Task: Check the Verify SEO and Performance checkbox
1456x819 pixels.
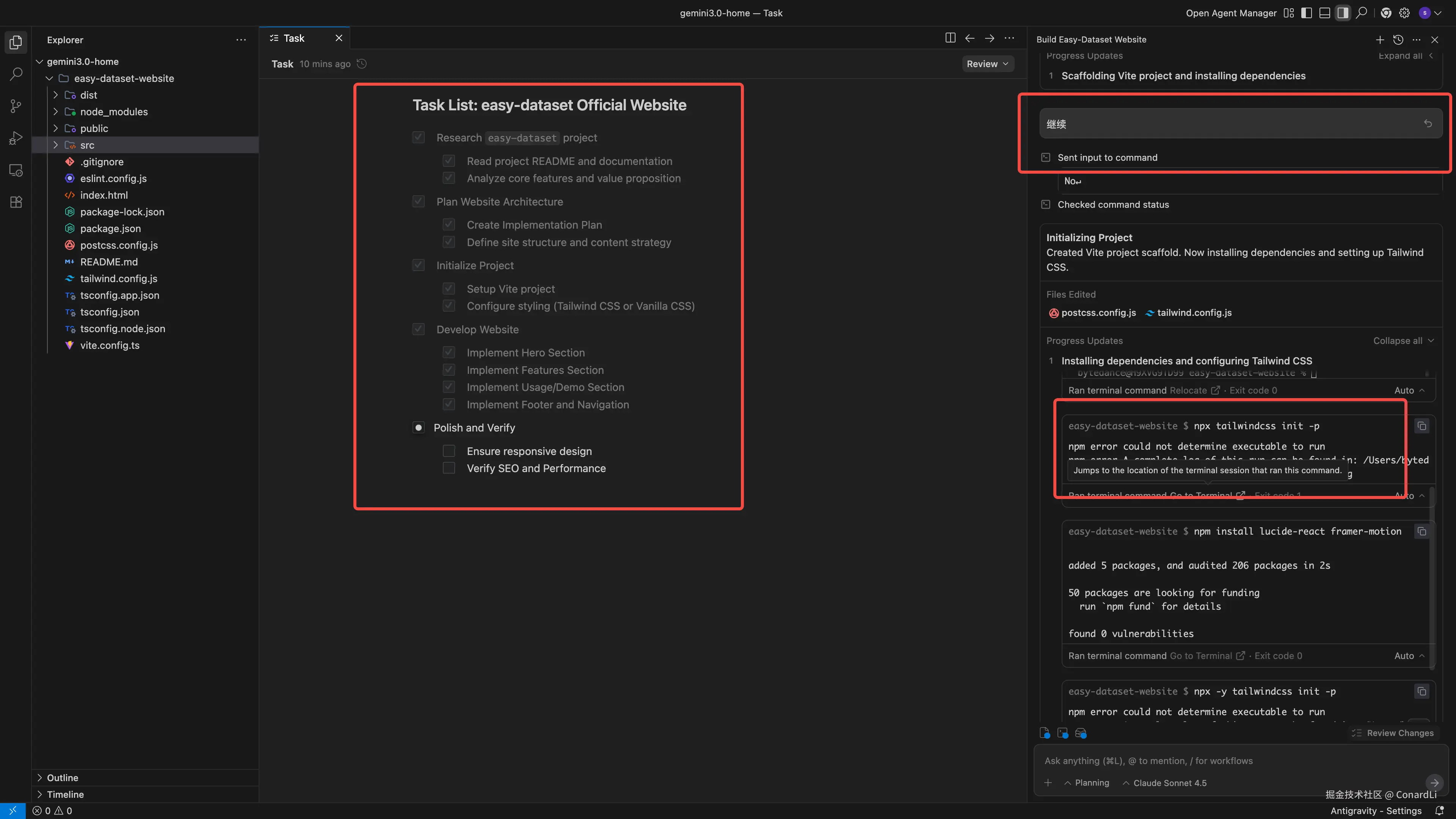Action: click(x=449, y=468)
